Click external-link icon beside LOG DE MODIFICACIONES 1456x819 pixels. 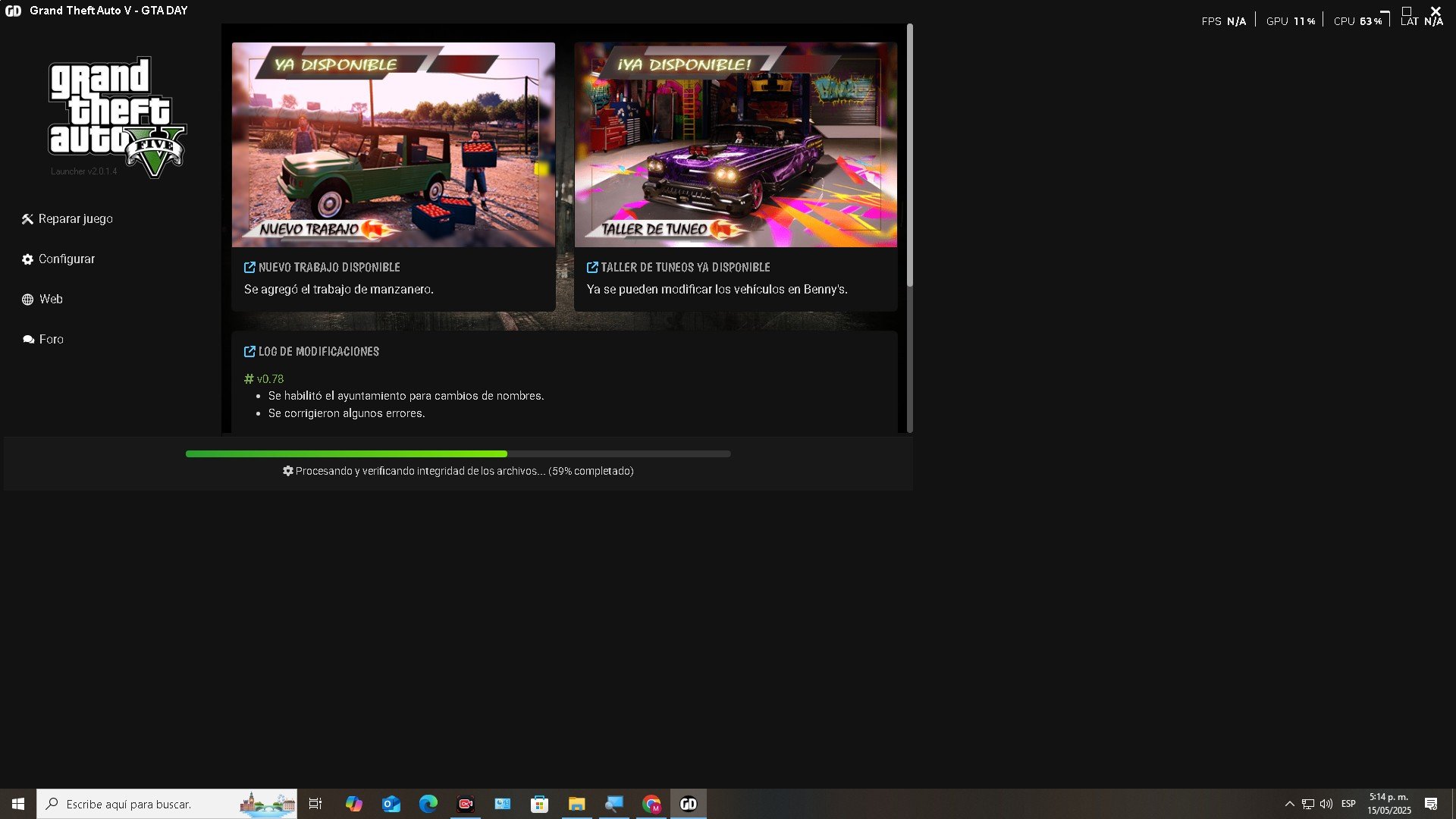tap(249, 352)
